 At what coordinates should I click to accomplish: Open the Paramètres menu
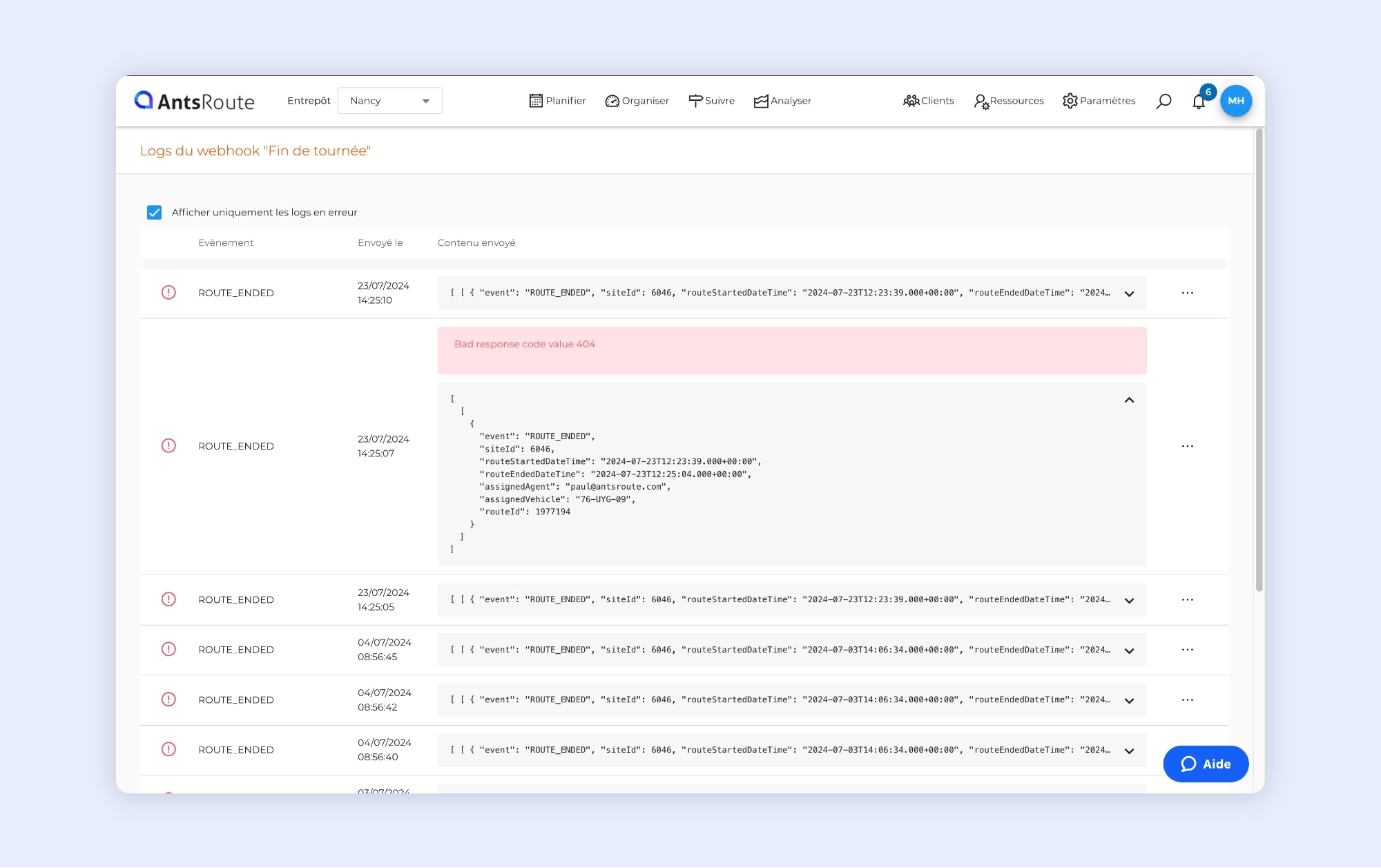1099,101
